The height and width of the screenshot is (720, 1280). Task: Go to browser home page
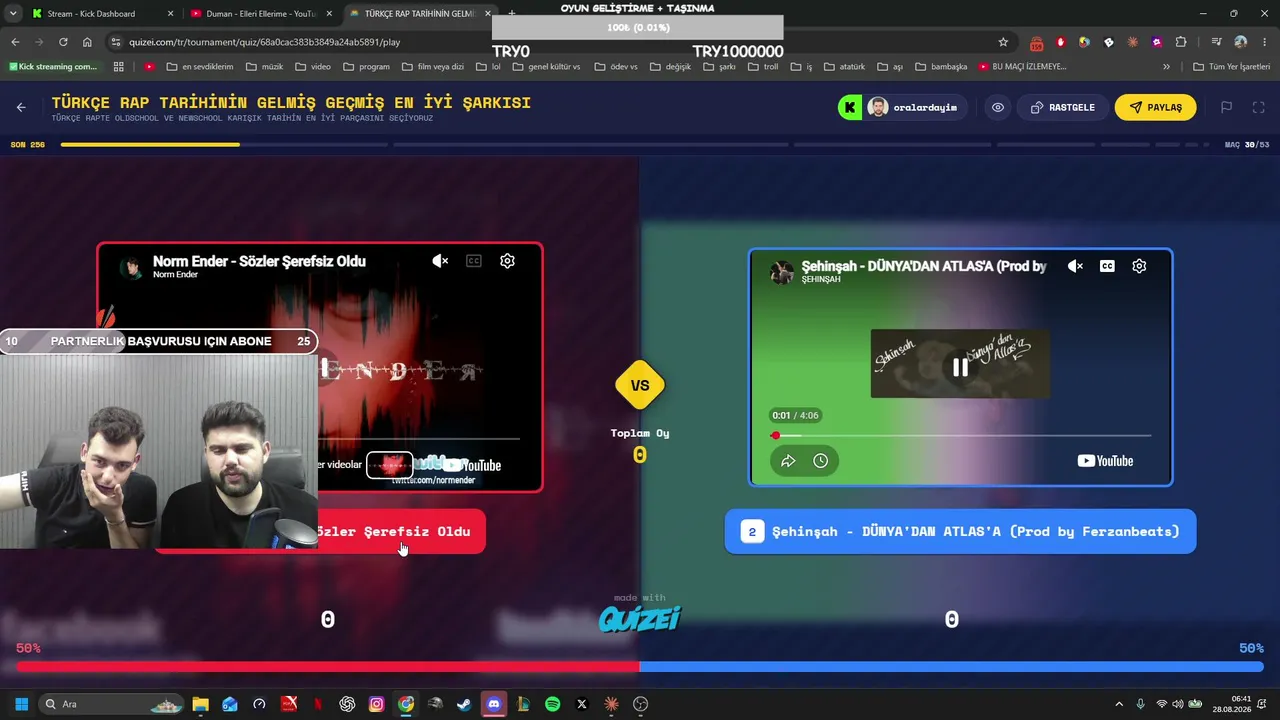pyautogui.click(x=87, y=42)
